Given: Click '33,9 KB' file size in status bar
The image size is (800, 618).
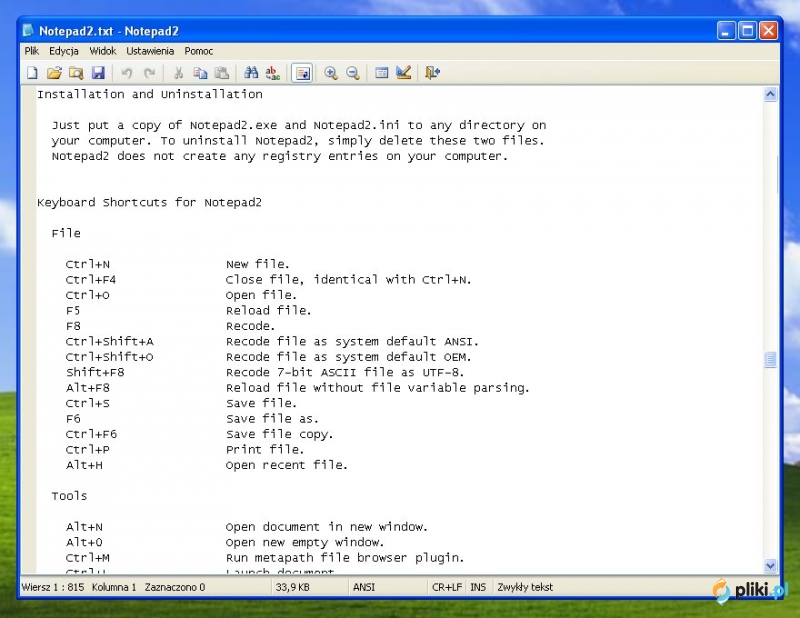Looking at the screenshot, I should click(x=292, y=587).
